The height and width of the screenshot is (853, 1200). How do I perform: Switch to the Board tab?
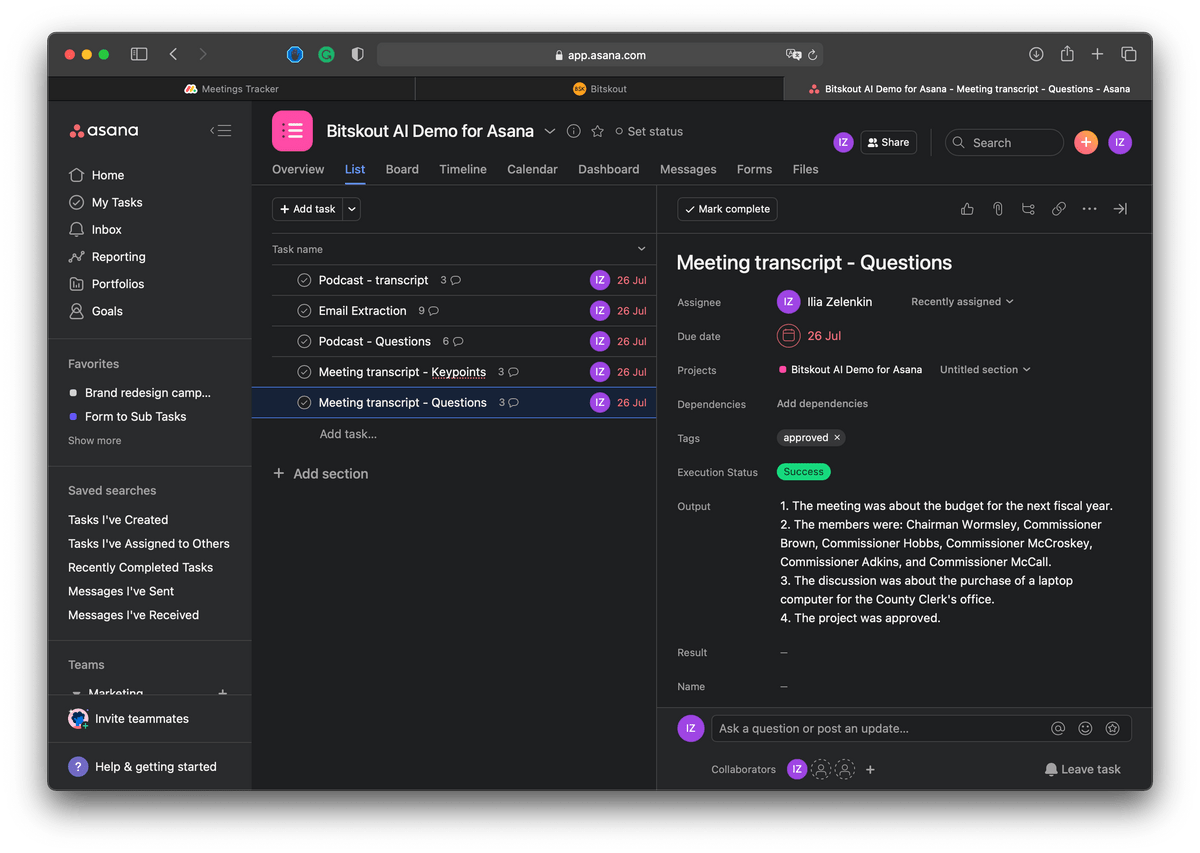pos(402,170)
